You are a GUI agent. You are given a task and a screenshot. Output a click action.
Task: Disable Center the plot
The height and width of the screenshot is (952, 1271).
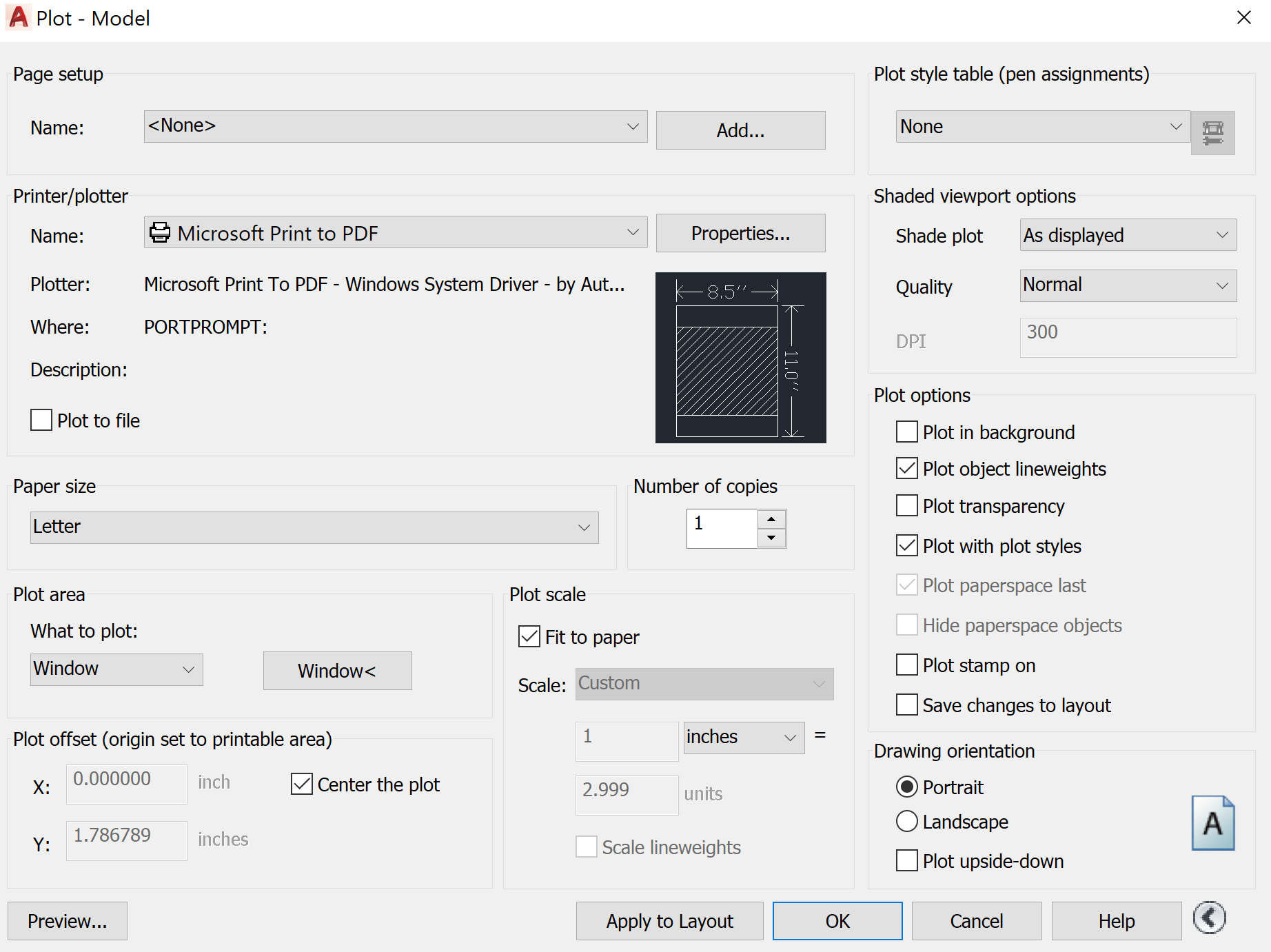(301, 784)
